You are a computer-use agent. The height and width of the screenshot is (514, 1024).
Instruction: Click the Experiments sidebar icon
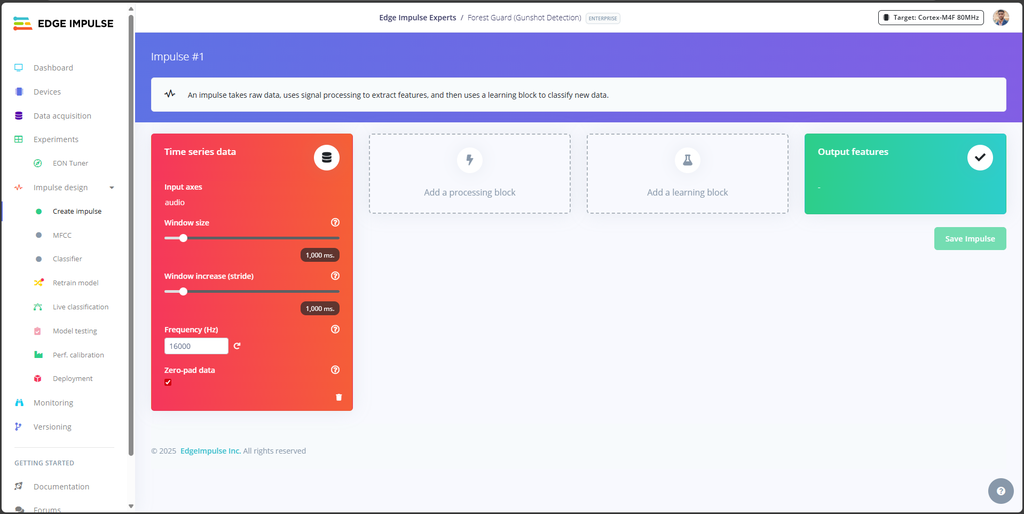[19, 140]
